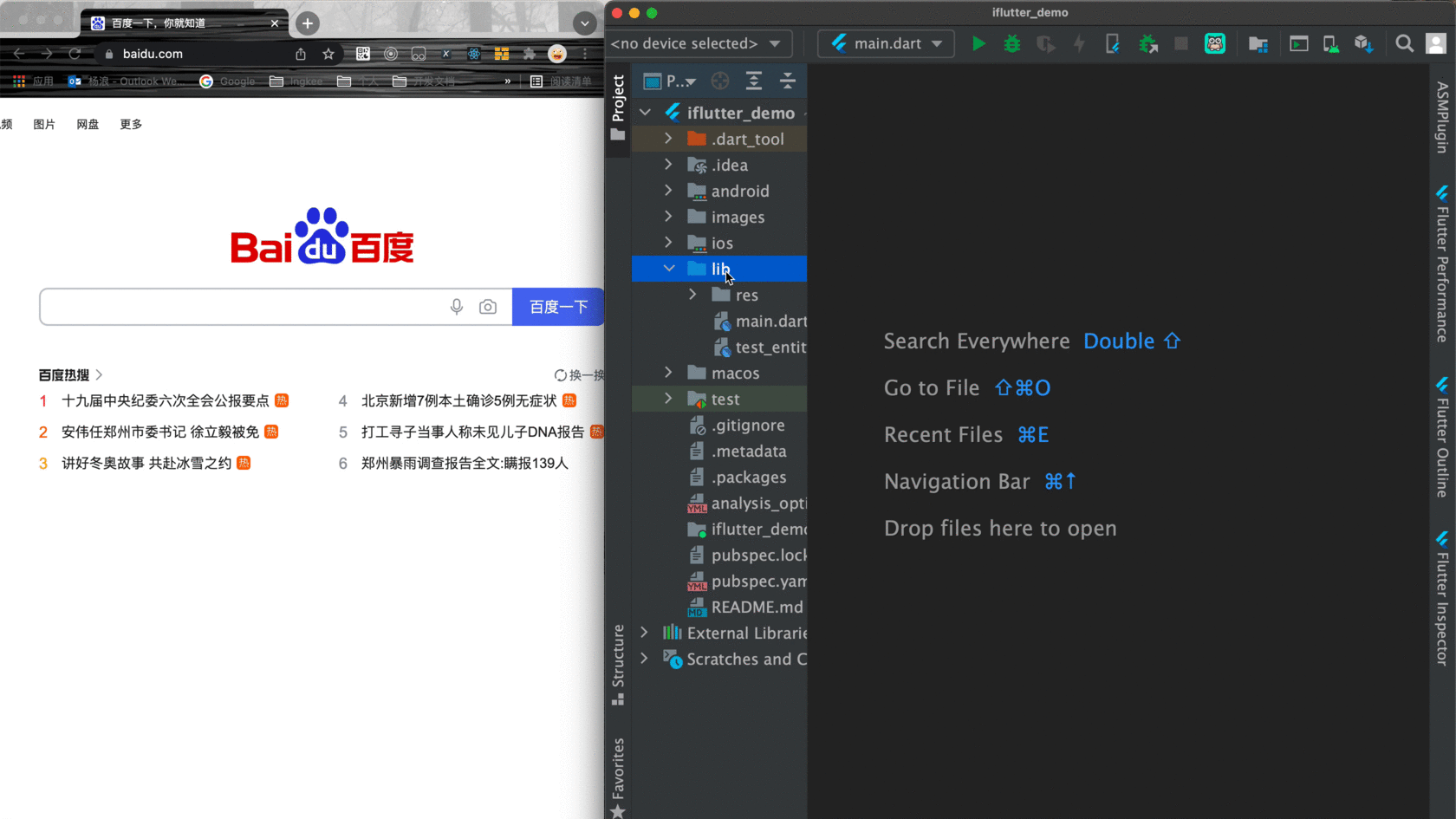Click the user avatar icon in IDE toolbar
The width and height of the screenshot is (1456, 819).
[1436, 43]
